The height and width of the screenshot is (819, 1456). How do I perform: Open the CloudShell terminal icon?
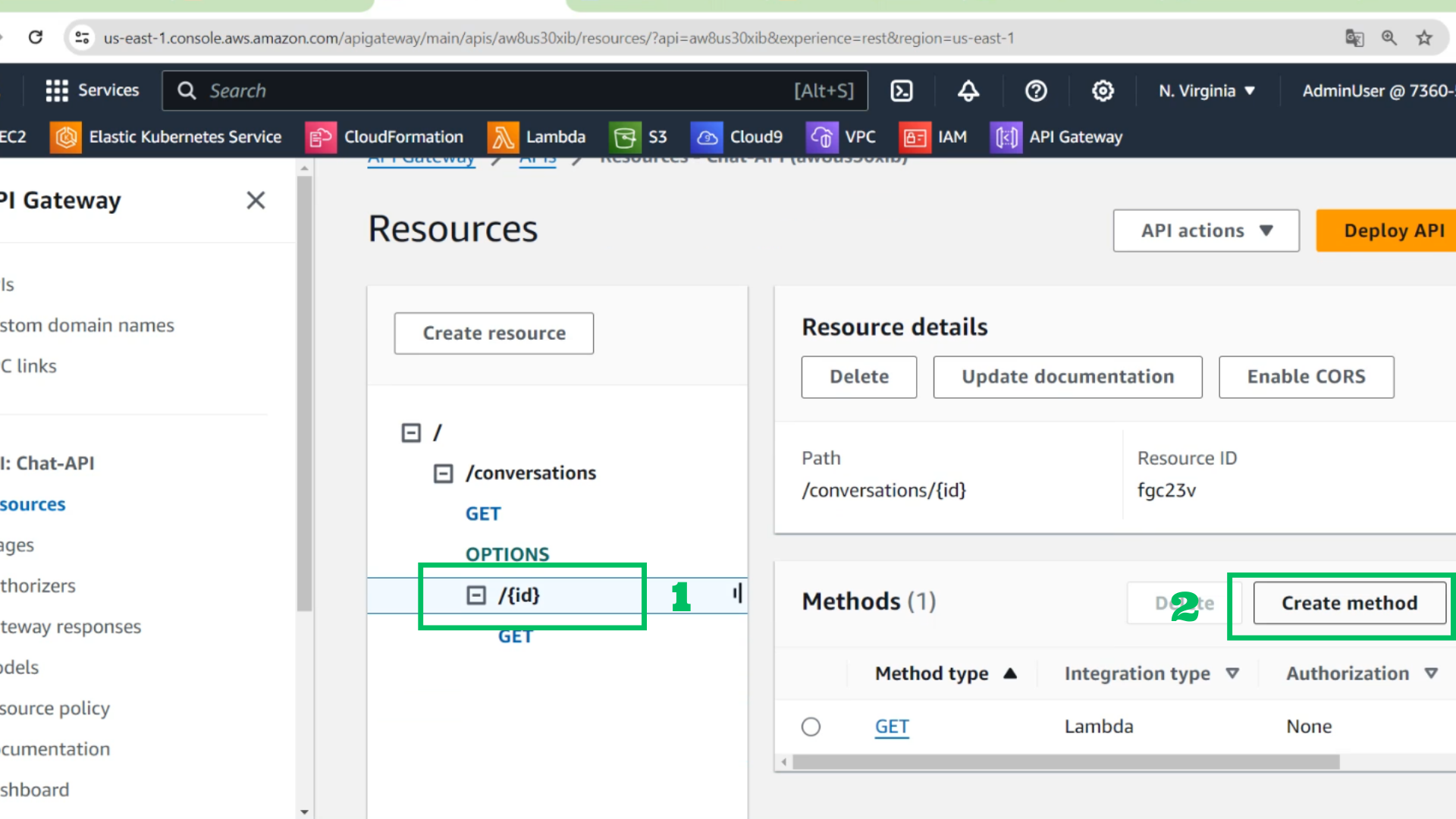tap(901, 91)
